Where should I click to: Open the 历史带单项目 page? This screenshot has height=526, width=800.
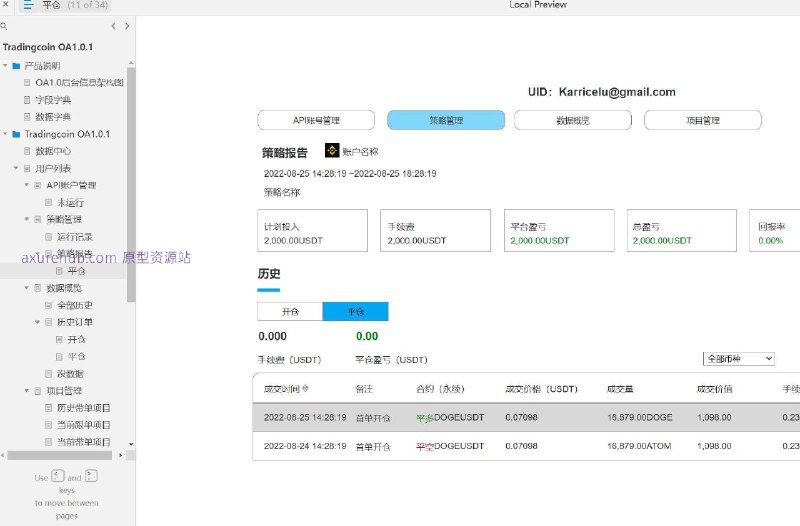83,408
